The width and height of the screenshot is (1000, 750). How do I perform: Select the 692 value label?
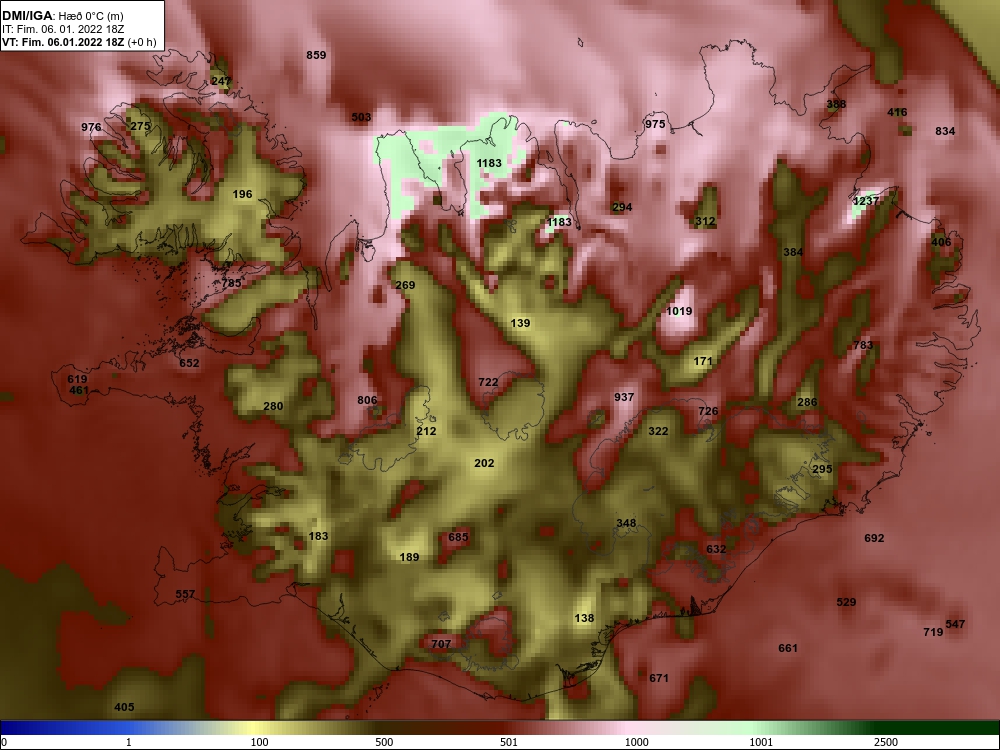tap(874, 538)
